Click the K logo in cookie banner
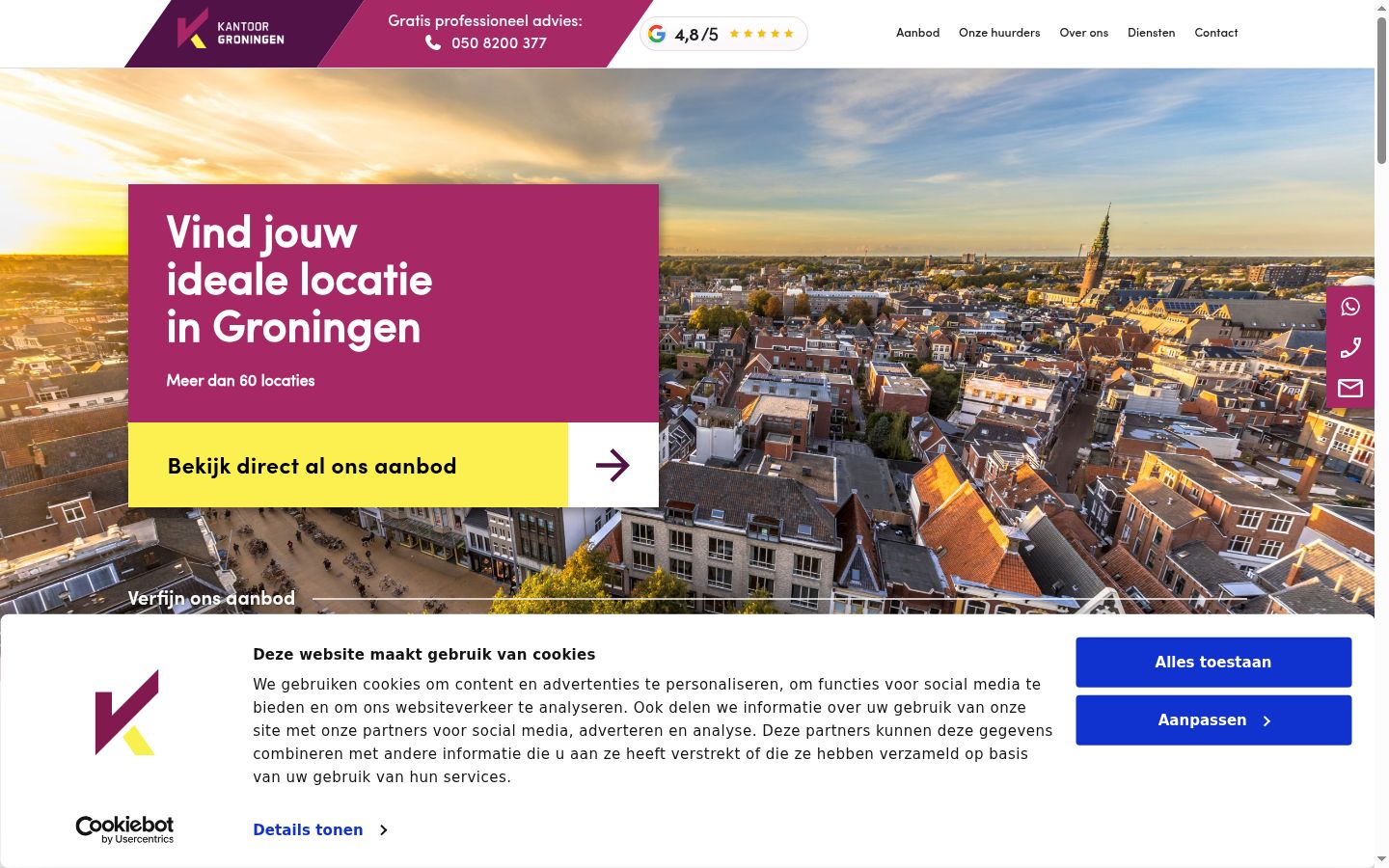Image resolution: width=1389 pixels, height=868 pixels. click(x=126, y=712)
